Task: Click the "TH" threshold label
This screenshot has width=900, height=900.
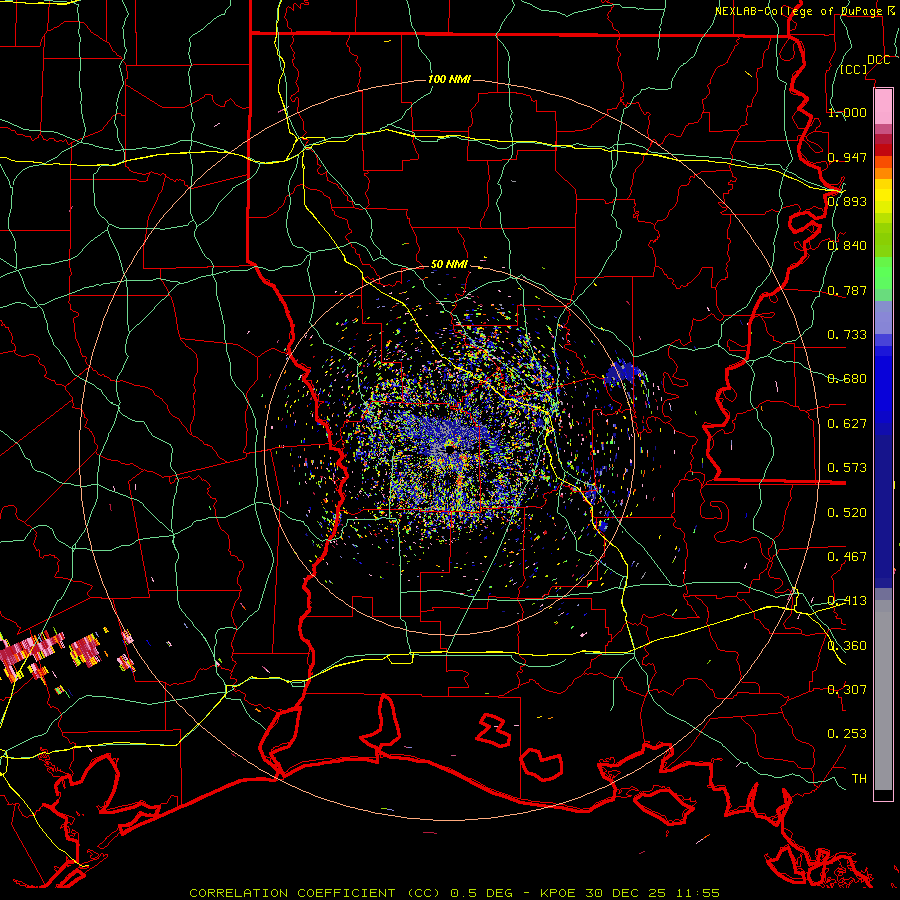Action: coord(859,779)
